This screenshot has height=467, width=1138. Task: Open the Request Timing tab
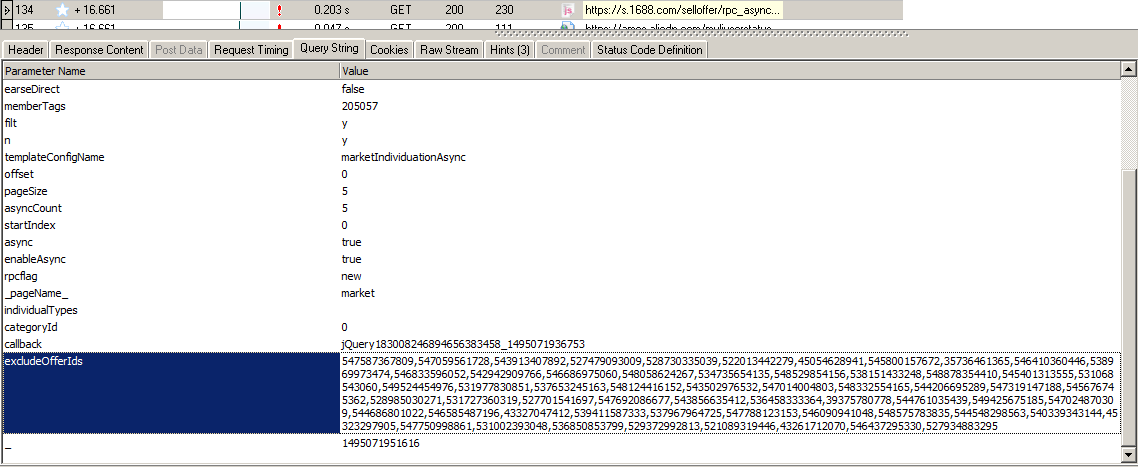coord(250,49)
